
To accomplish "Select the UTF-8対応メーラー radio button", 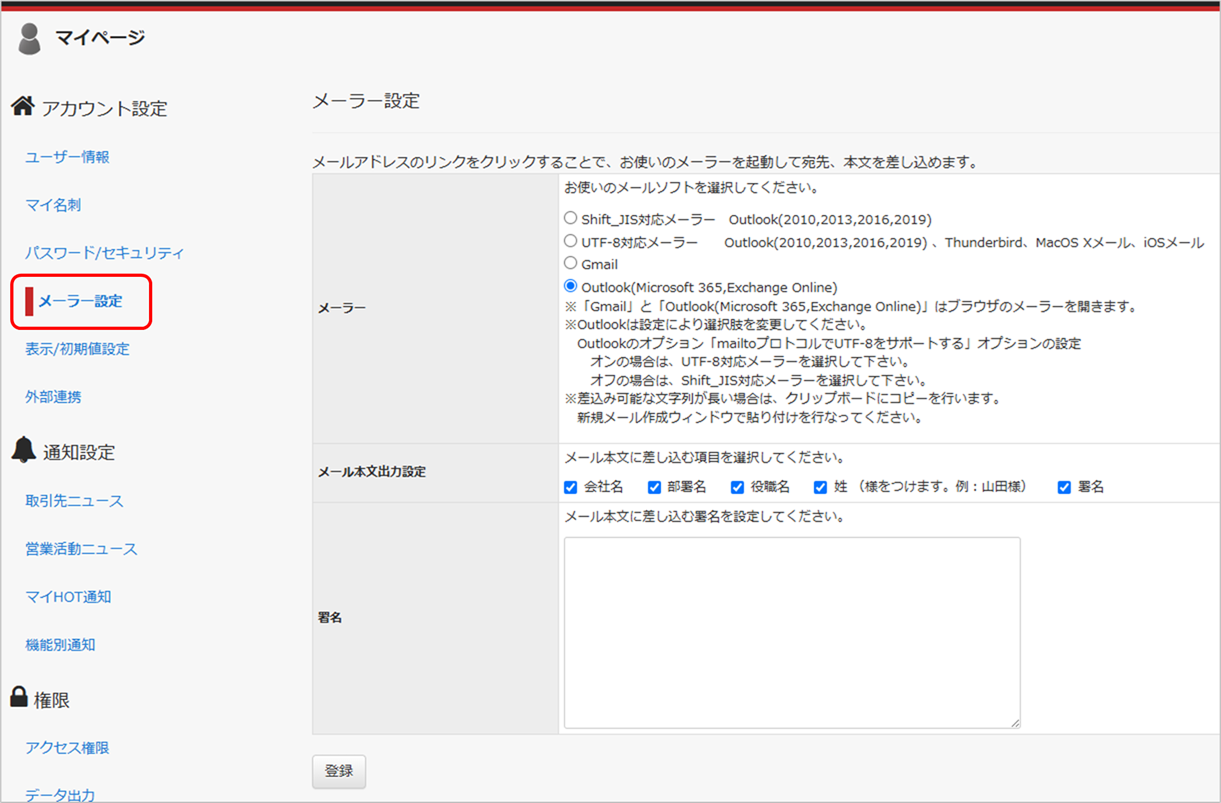I will [571, 241].
